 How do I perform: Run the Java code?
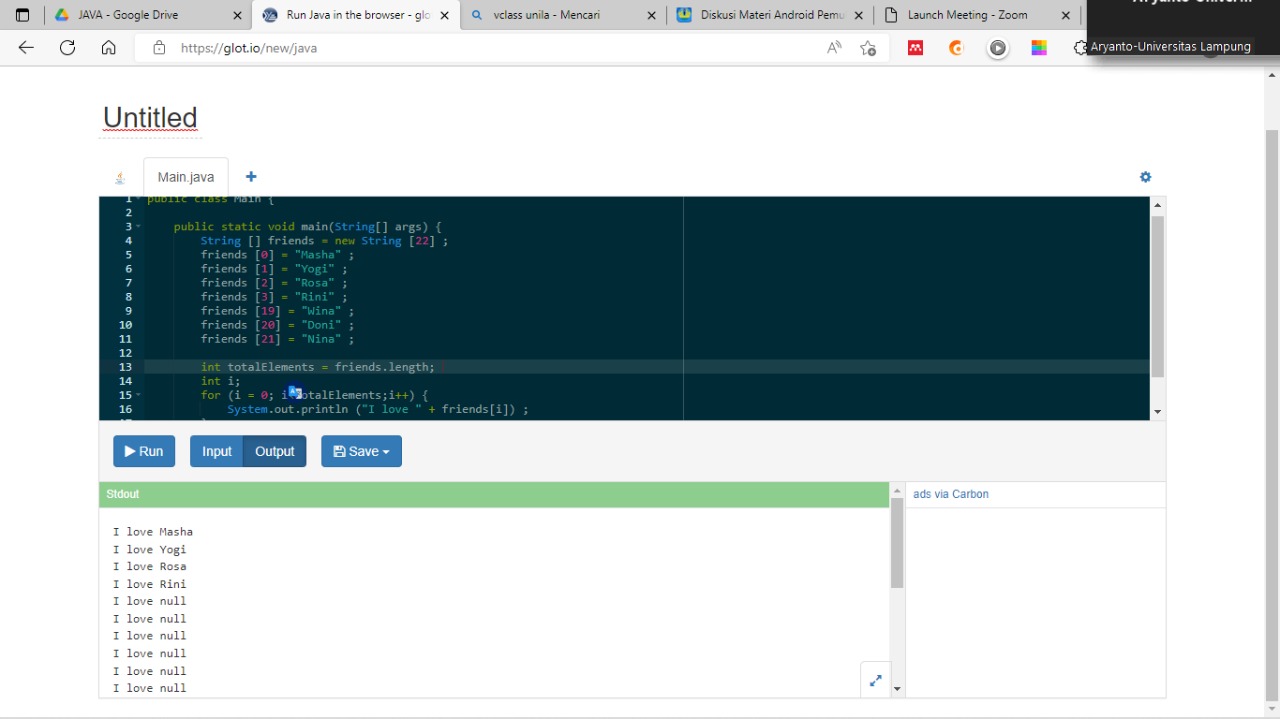click(144, 451)
